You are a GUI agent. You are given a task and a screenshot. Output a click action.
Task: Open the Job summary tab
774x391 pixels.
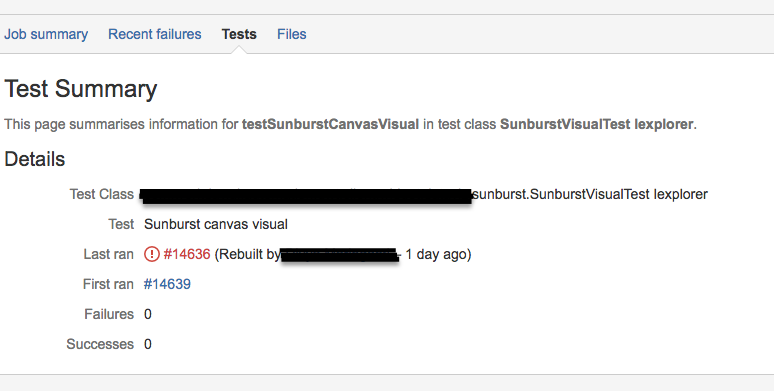point(46,34)
